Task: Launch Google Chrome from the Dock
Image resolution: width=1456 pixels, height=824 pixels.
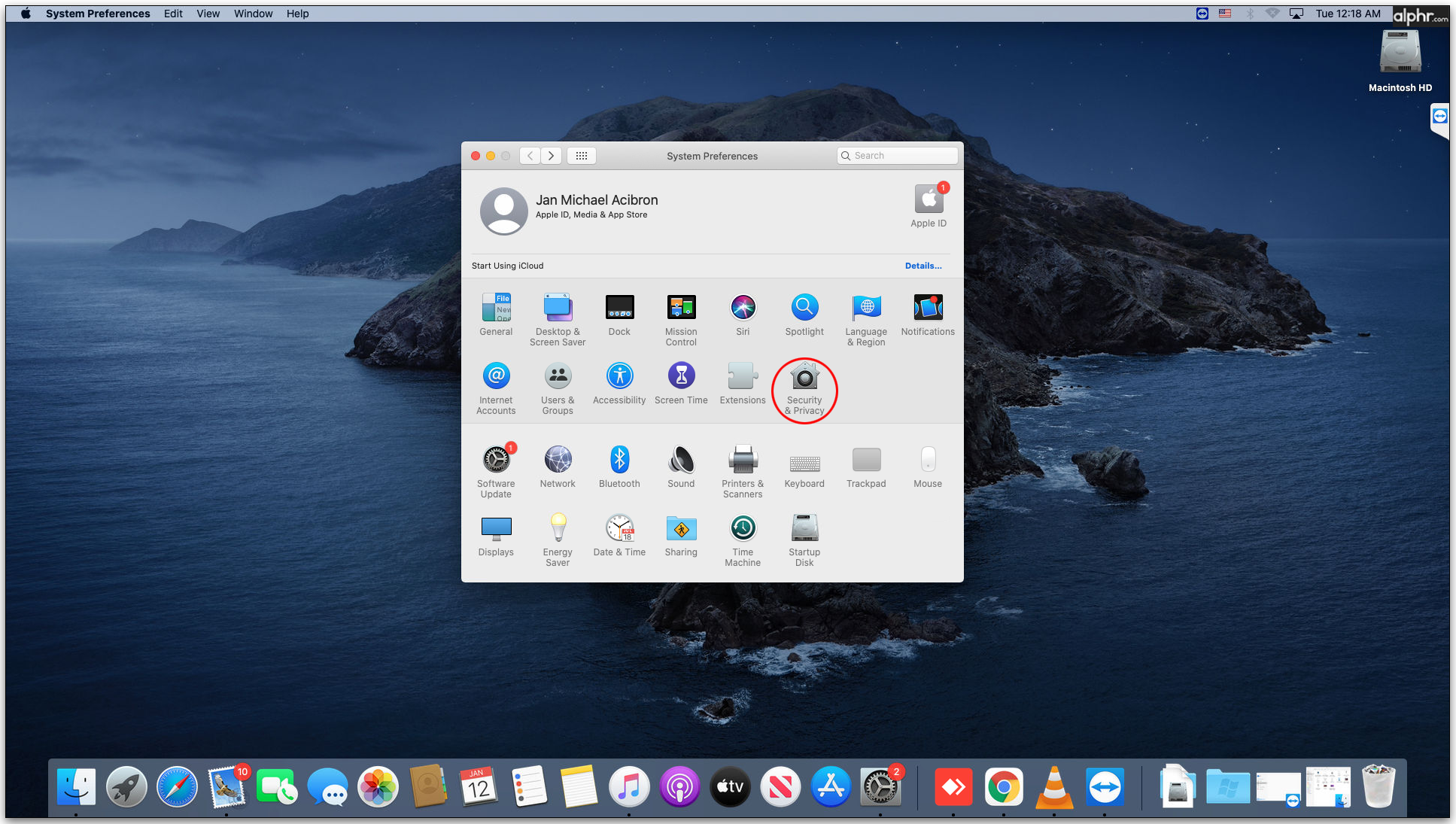Action: [x=1004, y=788]
